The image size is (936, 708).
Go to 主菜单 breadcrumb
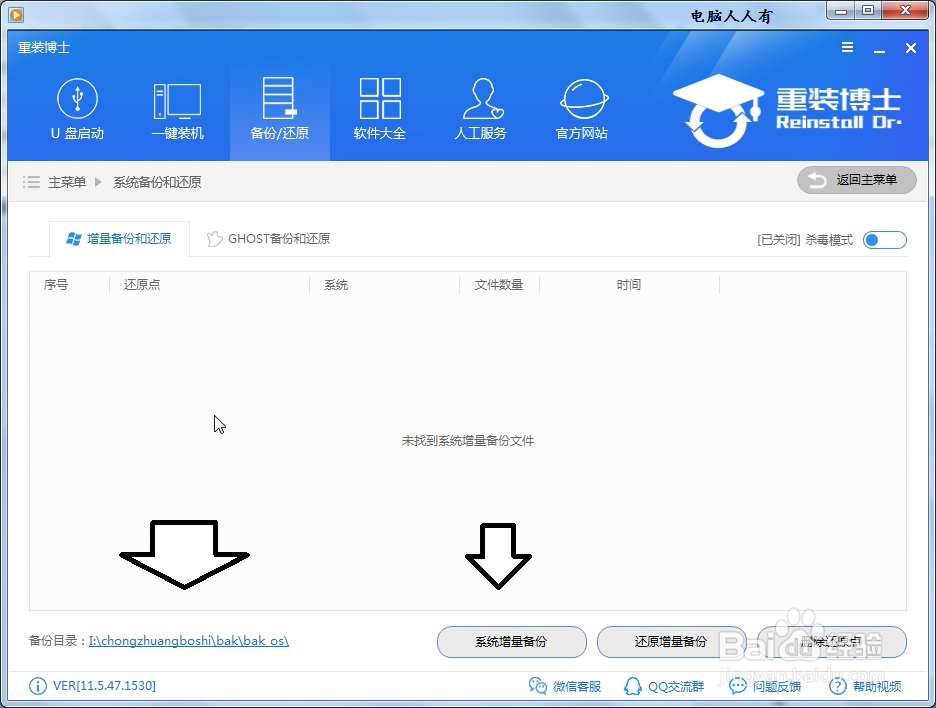(x=67, y=182)
